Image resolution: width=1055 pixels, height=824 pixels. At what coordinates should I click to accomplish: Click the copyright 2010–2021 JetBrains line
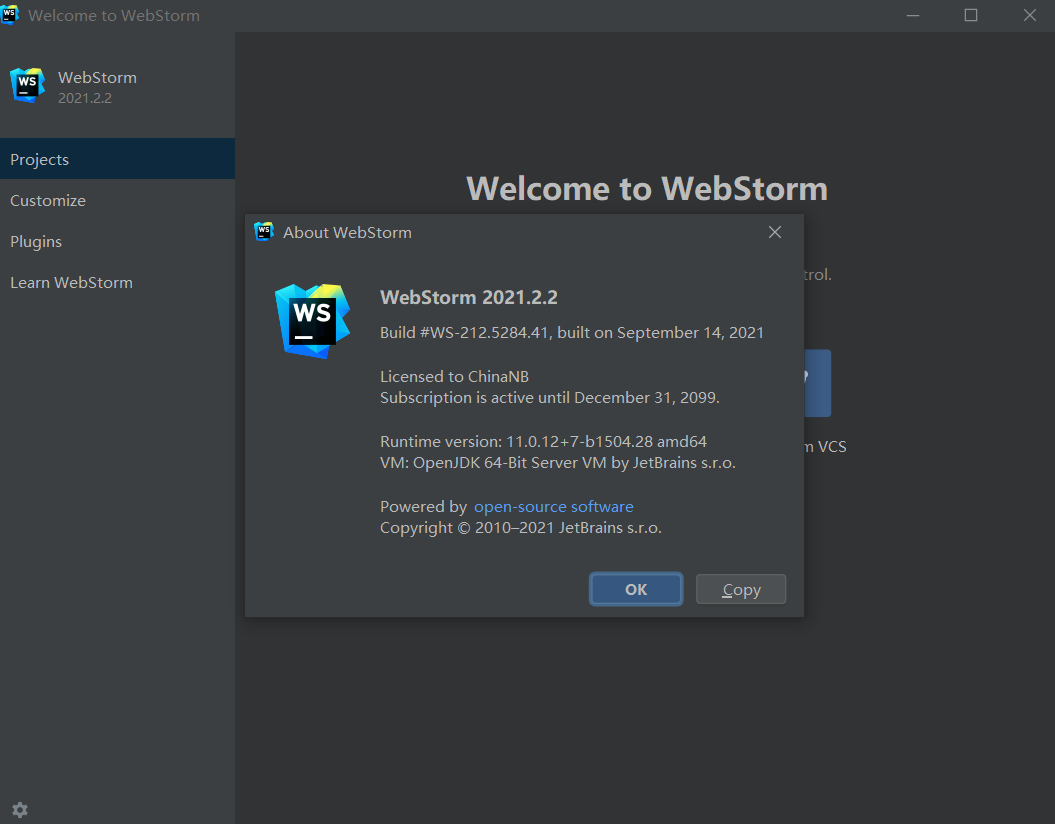521,527
